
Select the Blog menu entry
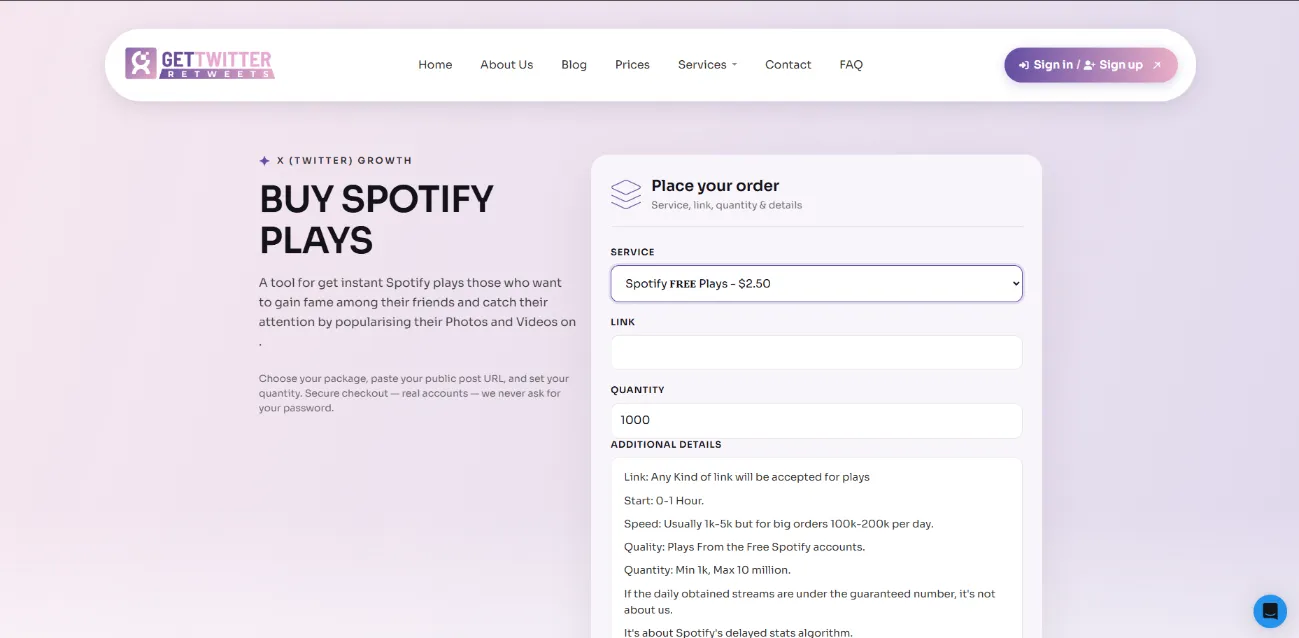(573, 64)
